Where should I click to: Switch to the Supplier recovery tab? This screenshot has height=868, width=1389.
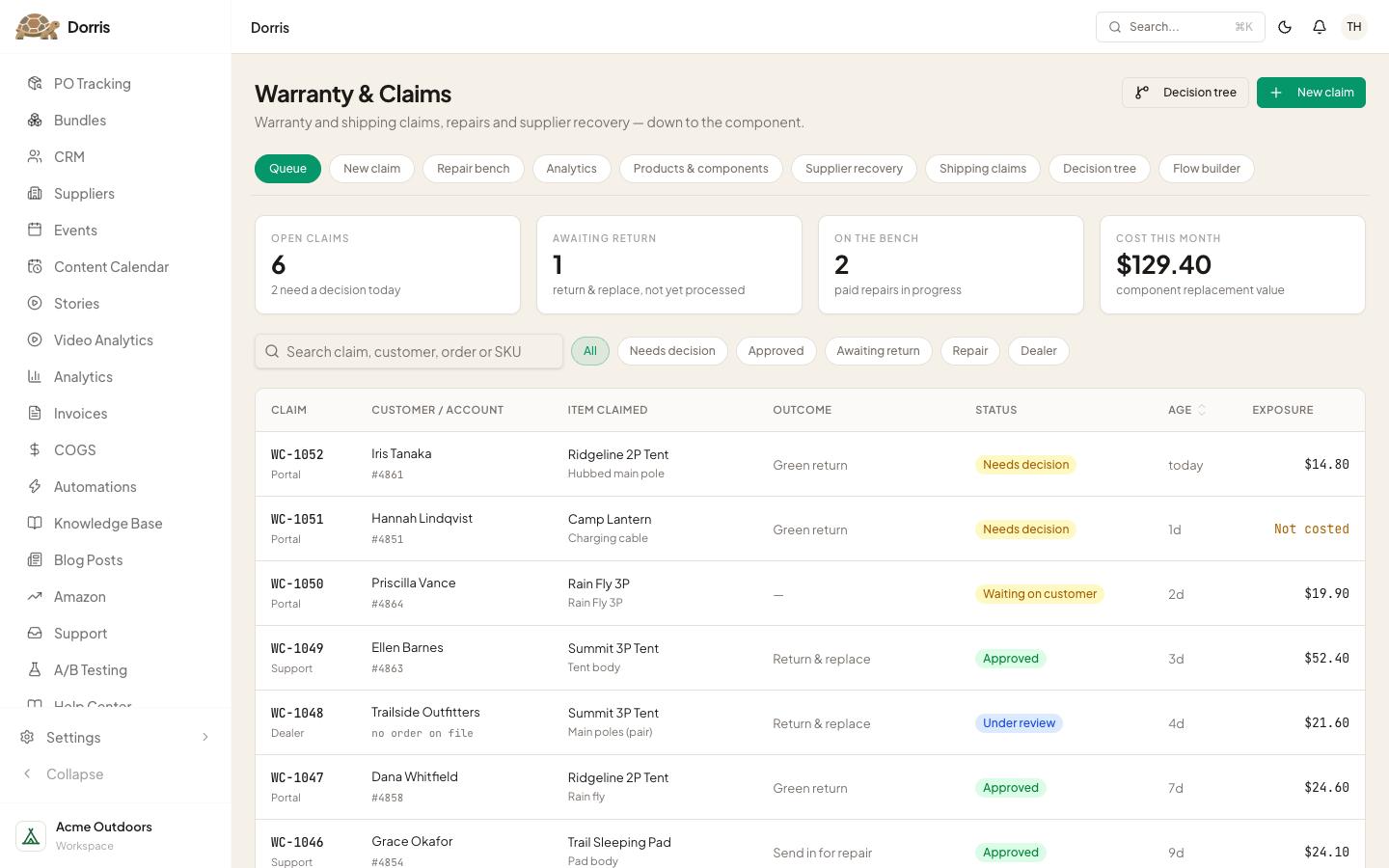pyautogui.click(x=855, y=168)
